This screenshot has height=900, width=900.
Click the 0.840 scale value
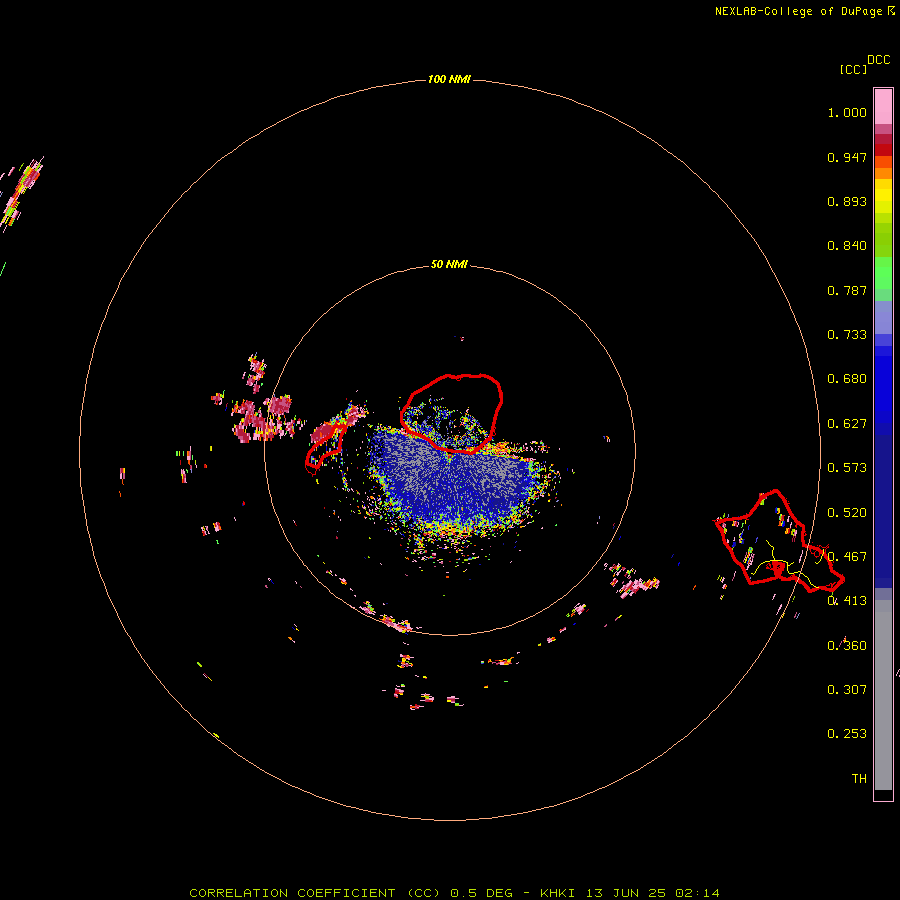point(847,246)
